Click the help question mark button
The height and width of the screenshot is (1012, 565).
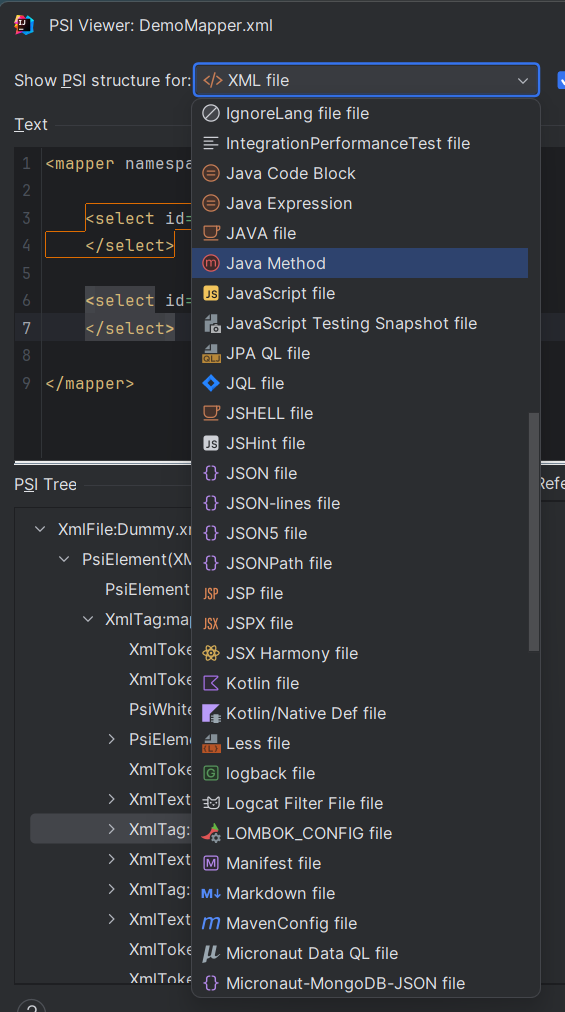click(x=31, y=1006)
